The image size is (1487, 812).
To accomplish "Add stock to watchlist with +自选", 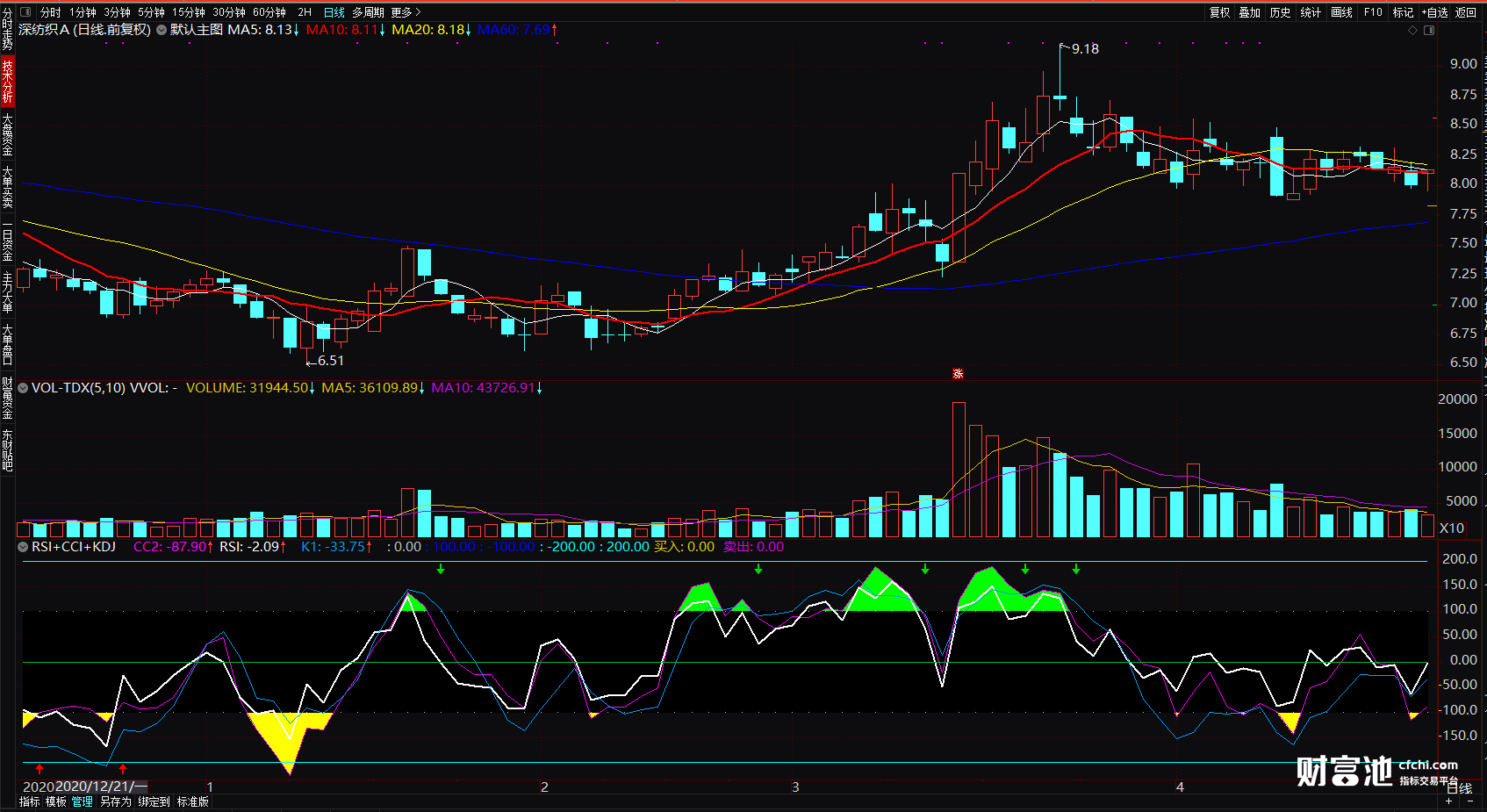I will tap(1435, 12).
